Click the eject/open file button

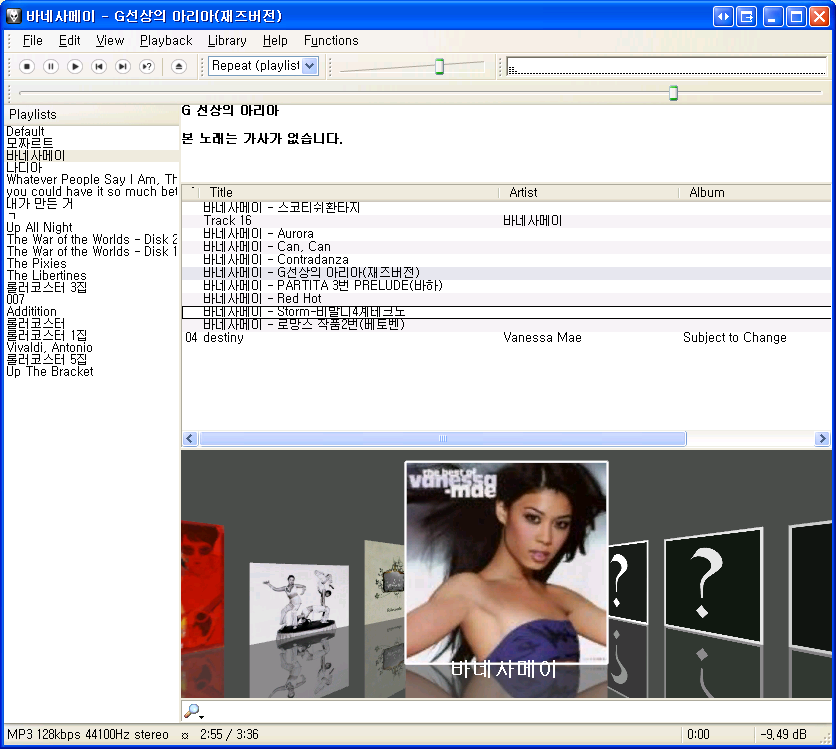click(x=179, y=67)
